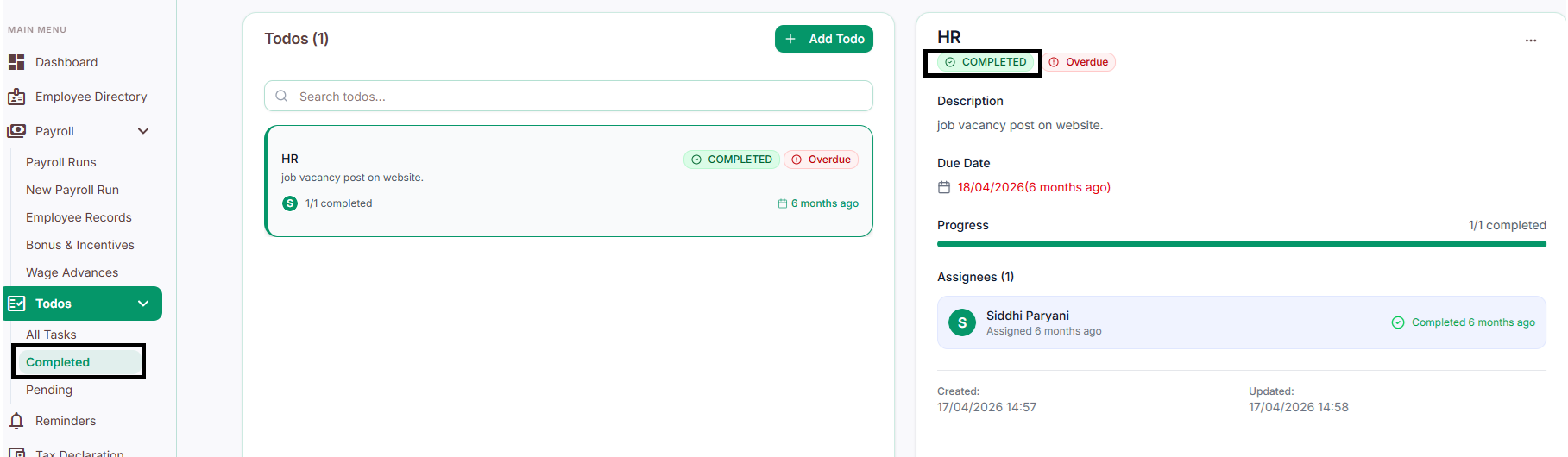Click the search magnifier icon
The width and height of the screenshot is (1568, 457).
coord(281,96)
